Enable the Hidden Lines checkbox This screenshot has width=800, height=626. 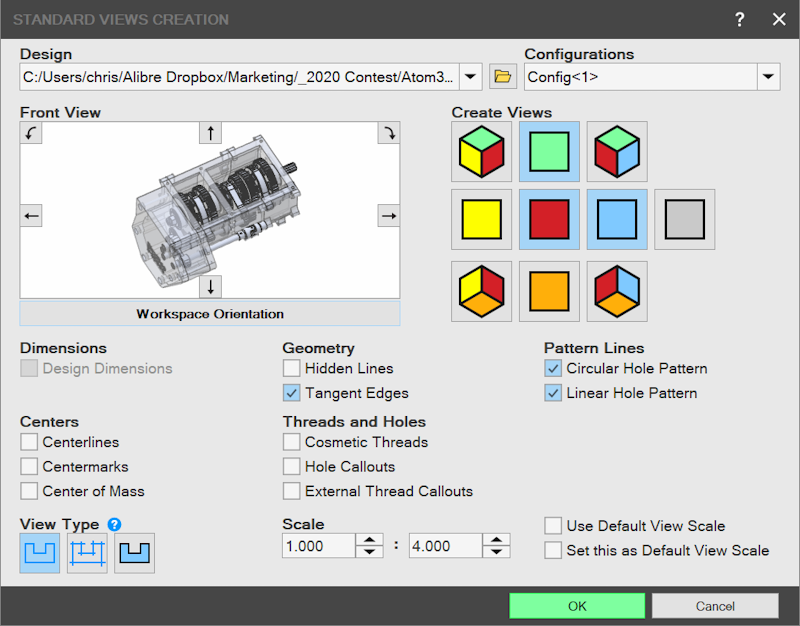click(x=291, y=368)
